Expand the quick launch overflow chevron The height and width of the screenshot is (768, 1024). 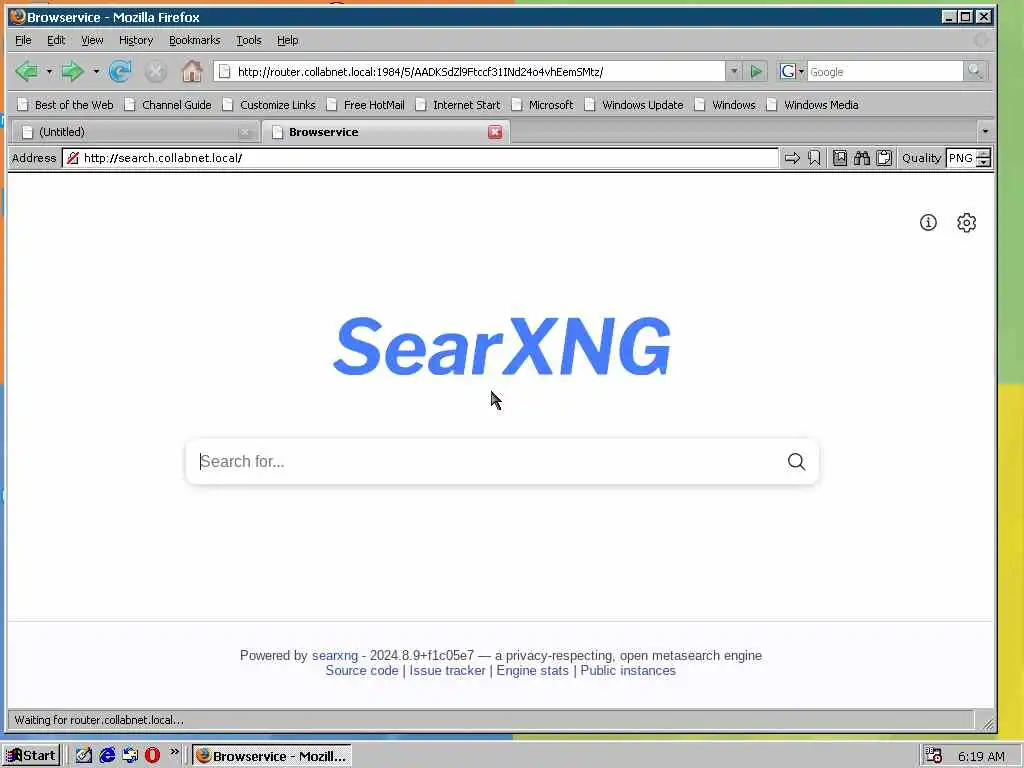tap(174, 752)
